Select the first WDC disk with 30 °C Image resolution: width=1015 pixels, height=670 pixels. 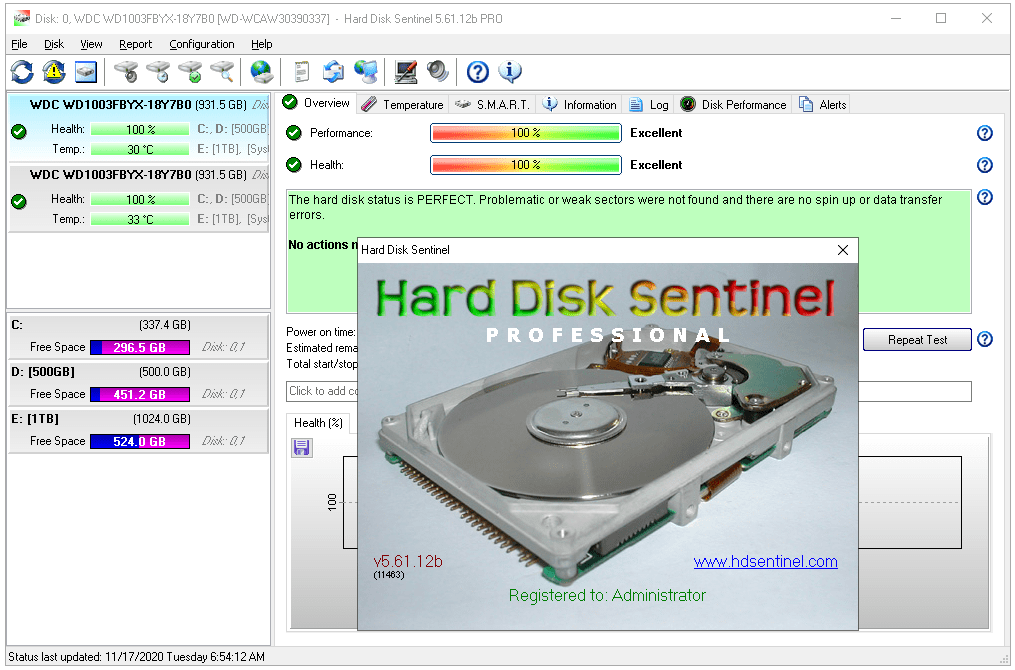click(x=139, y=127)
